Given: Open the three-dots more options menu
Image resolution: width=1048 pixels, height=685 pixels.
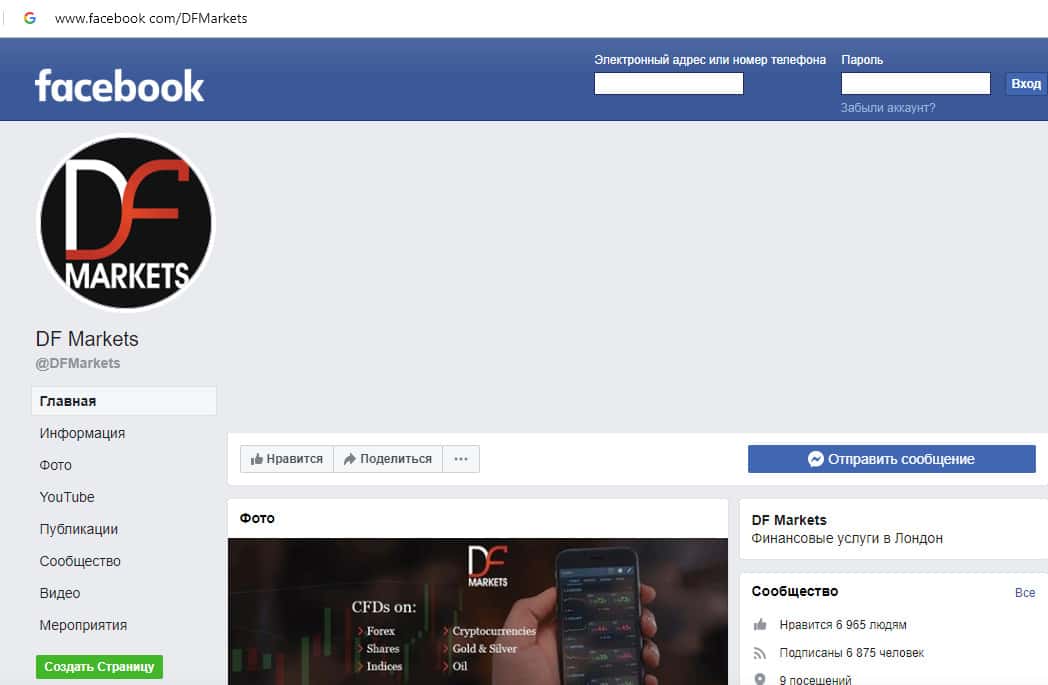Looking at the screenshot, I should coord(461,459).
